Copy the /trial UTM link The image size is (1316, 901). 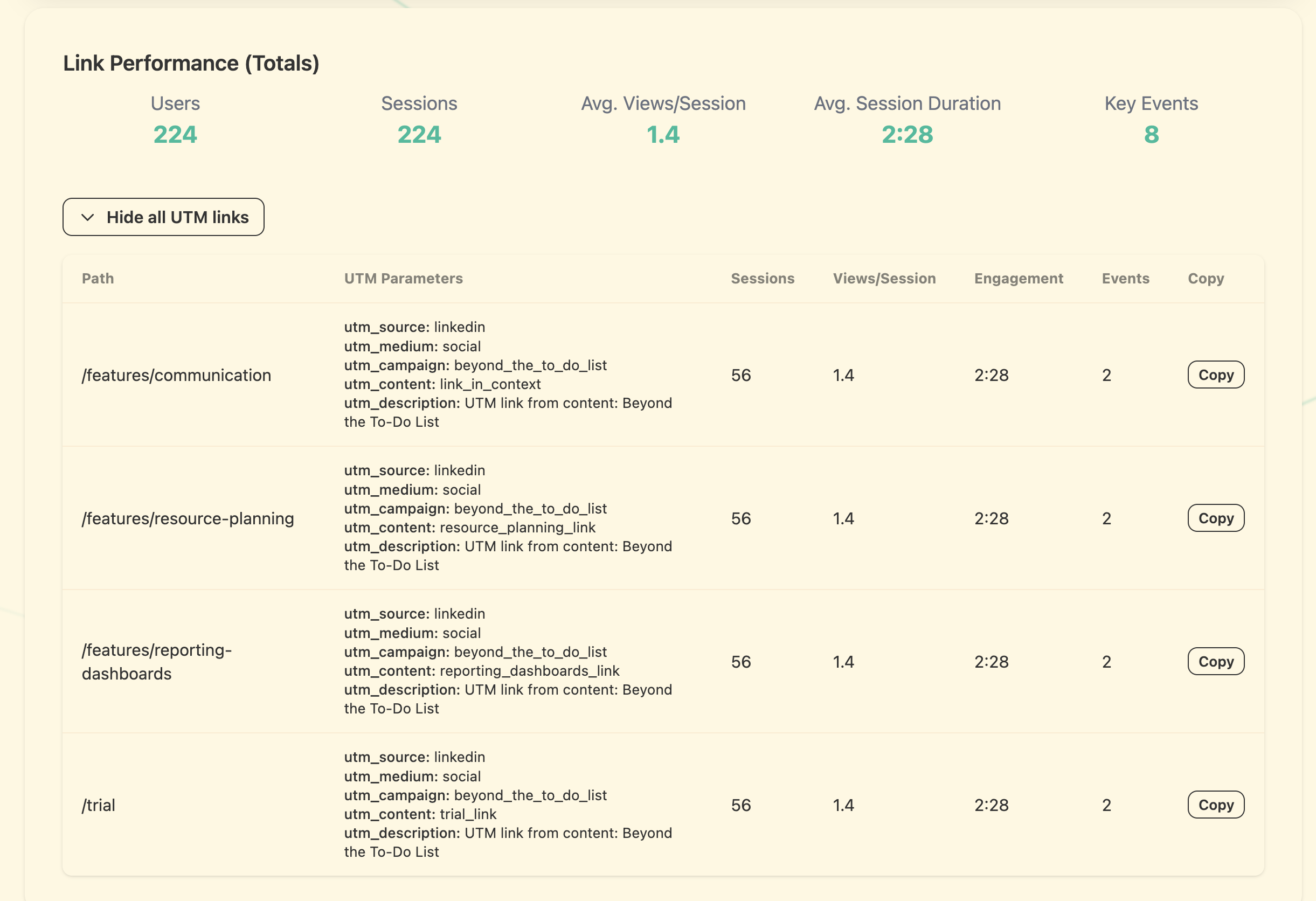pyautogui.click(x=1215, y=805)
